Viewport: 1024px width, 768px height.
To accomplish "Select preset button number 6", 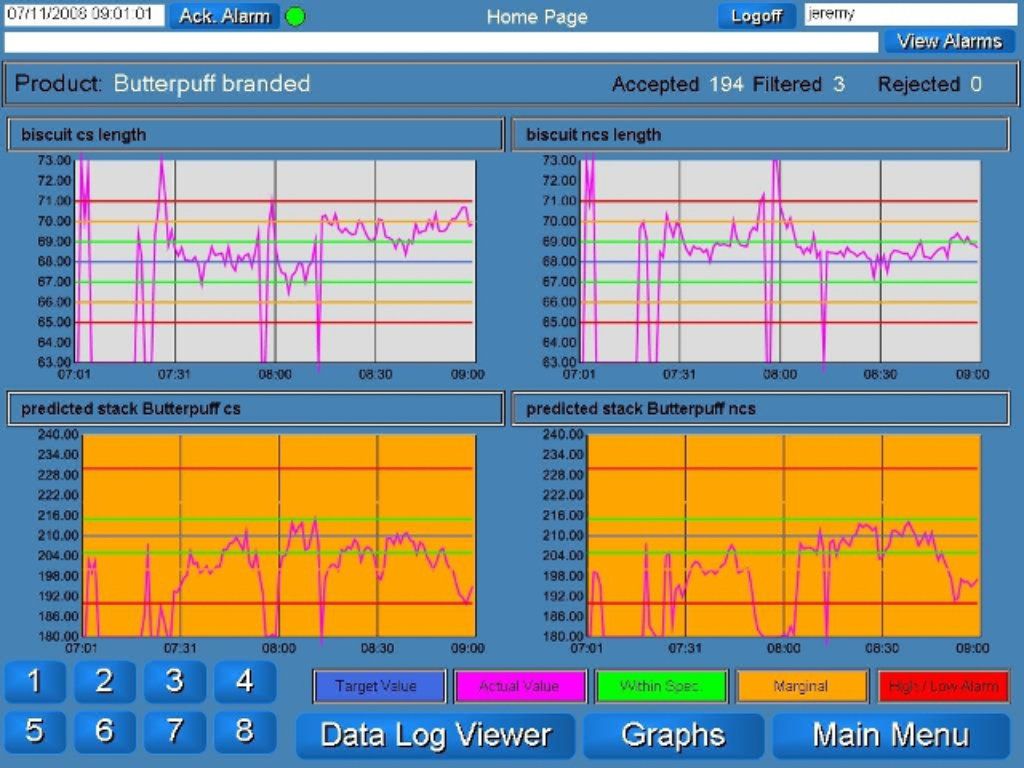I will (104, 732).
